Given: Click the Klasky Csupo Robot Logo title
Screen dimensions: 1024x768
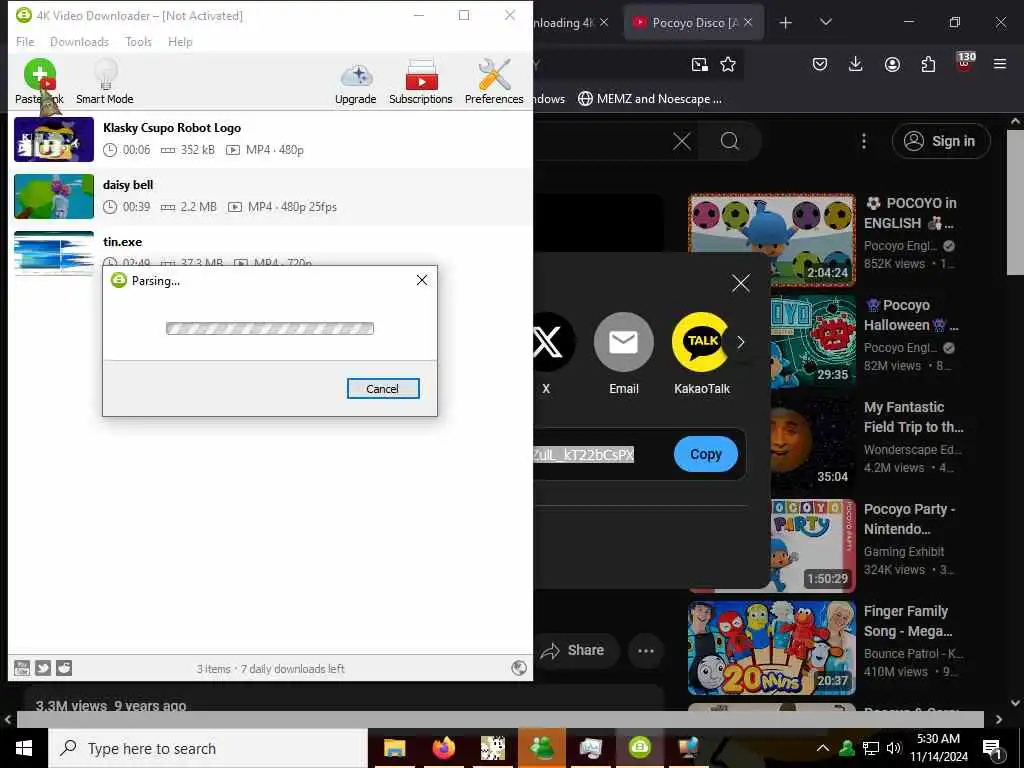Looking at the screenshot, I should click(172, 128).
